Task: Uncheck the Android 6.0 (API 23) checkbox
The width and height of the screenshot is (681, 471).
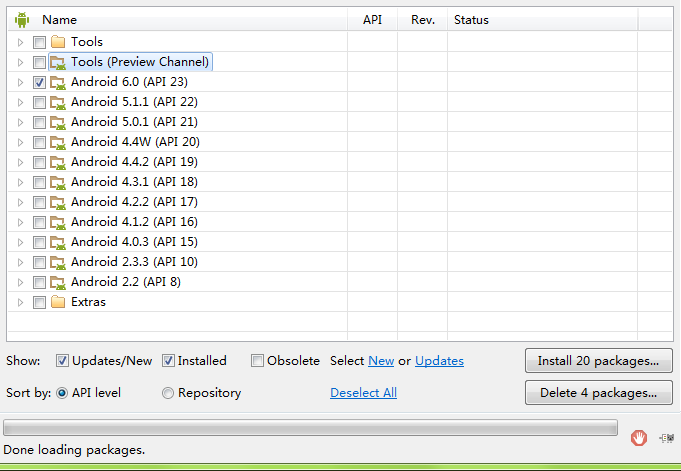Action: pos(39,82)
